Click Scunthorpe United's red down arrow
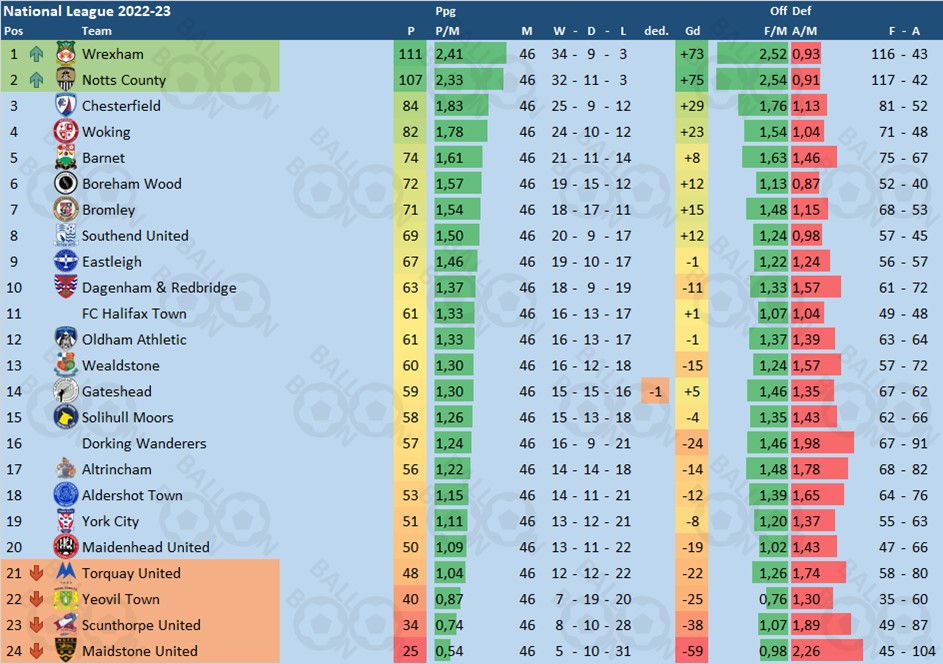The image size is (943, 664). pyautogui.click(x=36, y=625)
